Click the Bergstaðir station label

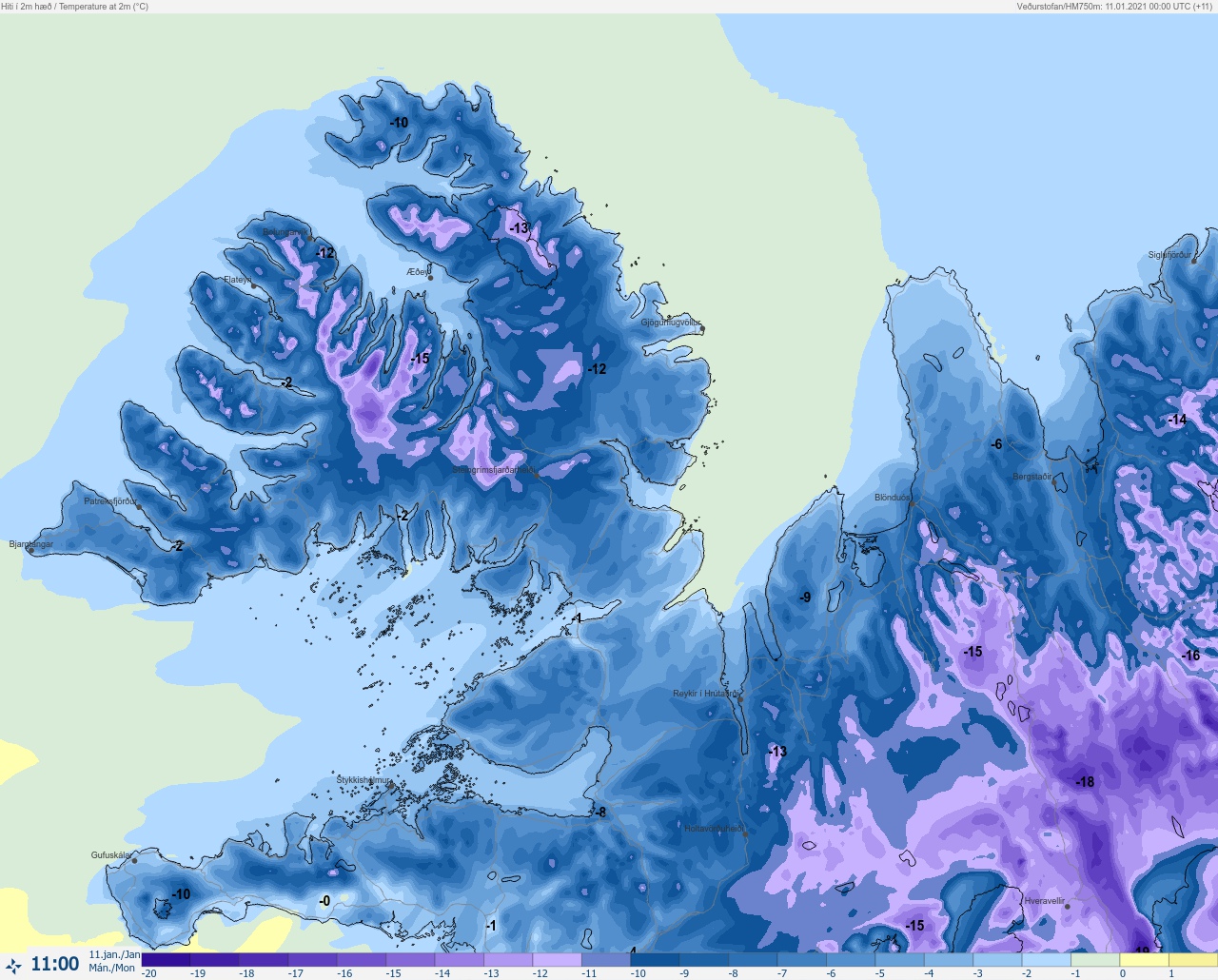click(x=1032, y=477)
